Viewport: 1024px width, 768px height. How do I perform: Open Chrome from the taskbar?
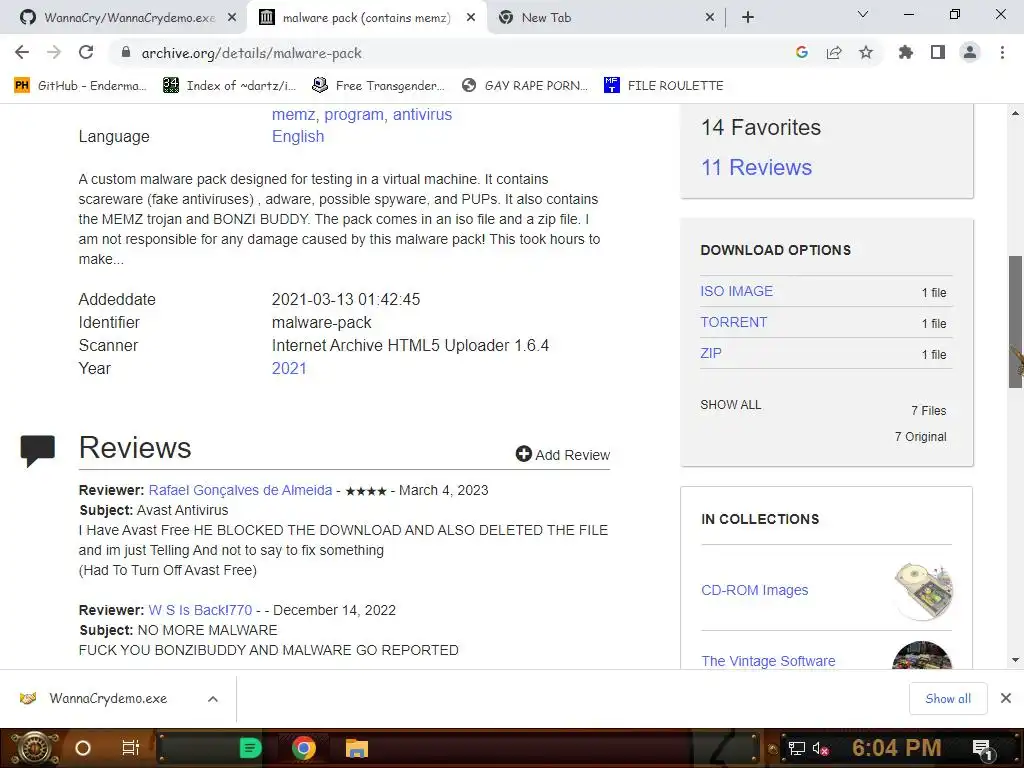pos(304,748)
